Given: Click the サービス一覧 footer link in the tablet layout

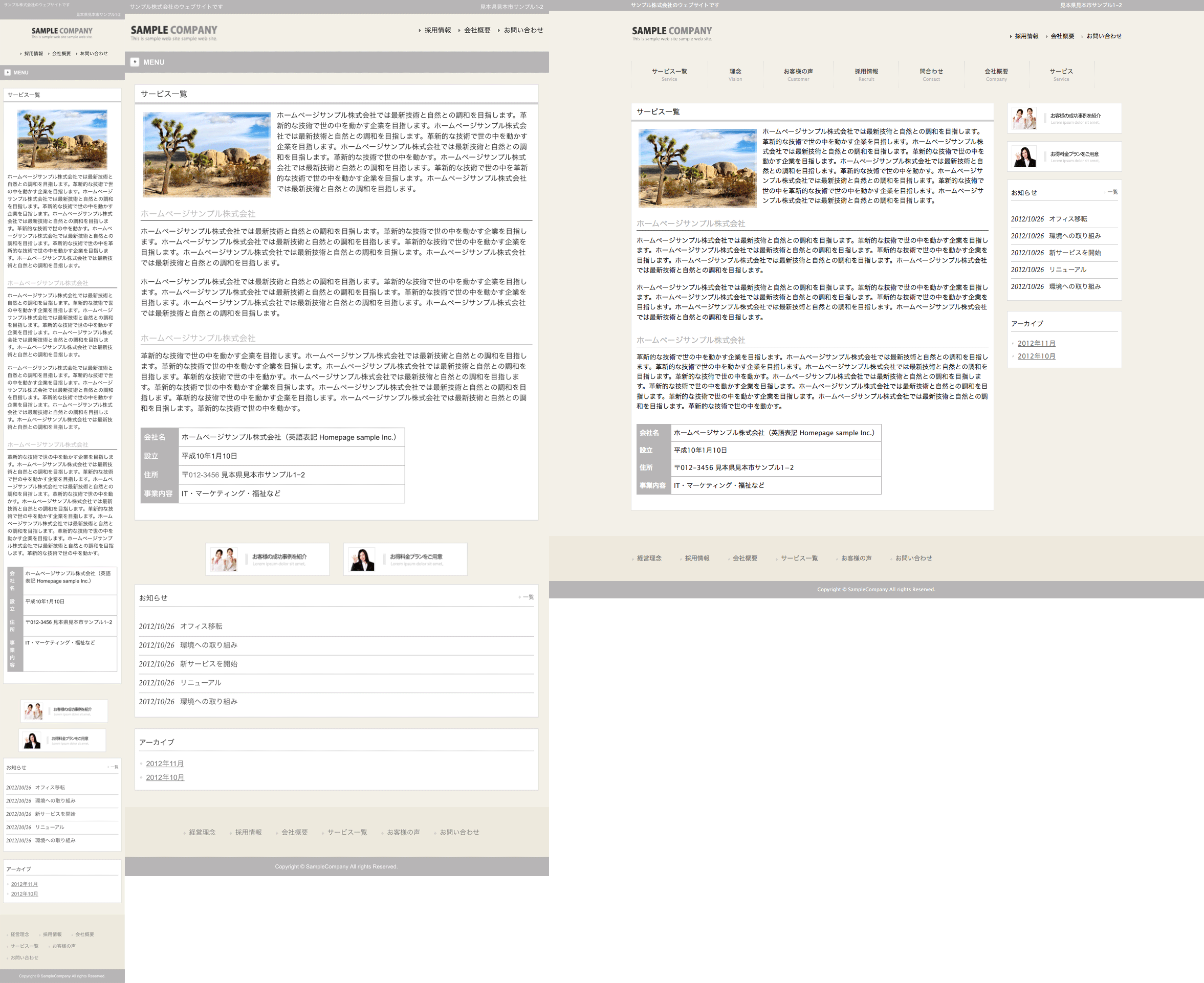Looking at the screenshot, I should point(347,833).
